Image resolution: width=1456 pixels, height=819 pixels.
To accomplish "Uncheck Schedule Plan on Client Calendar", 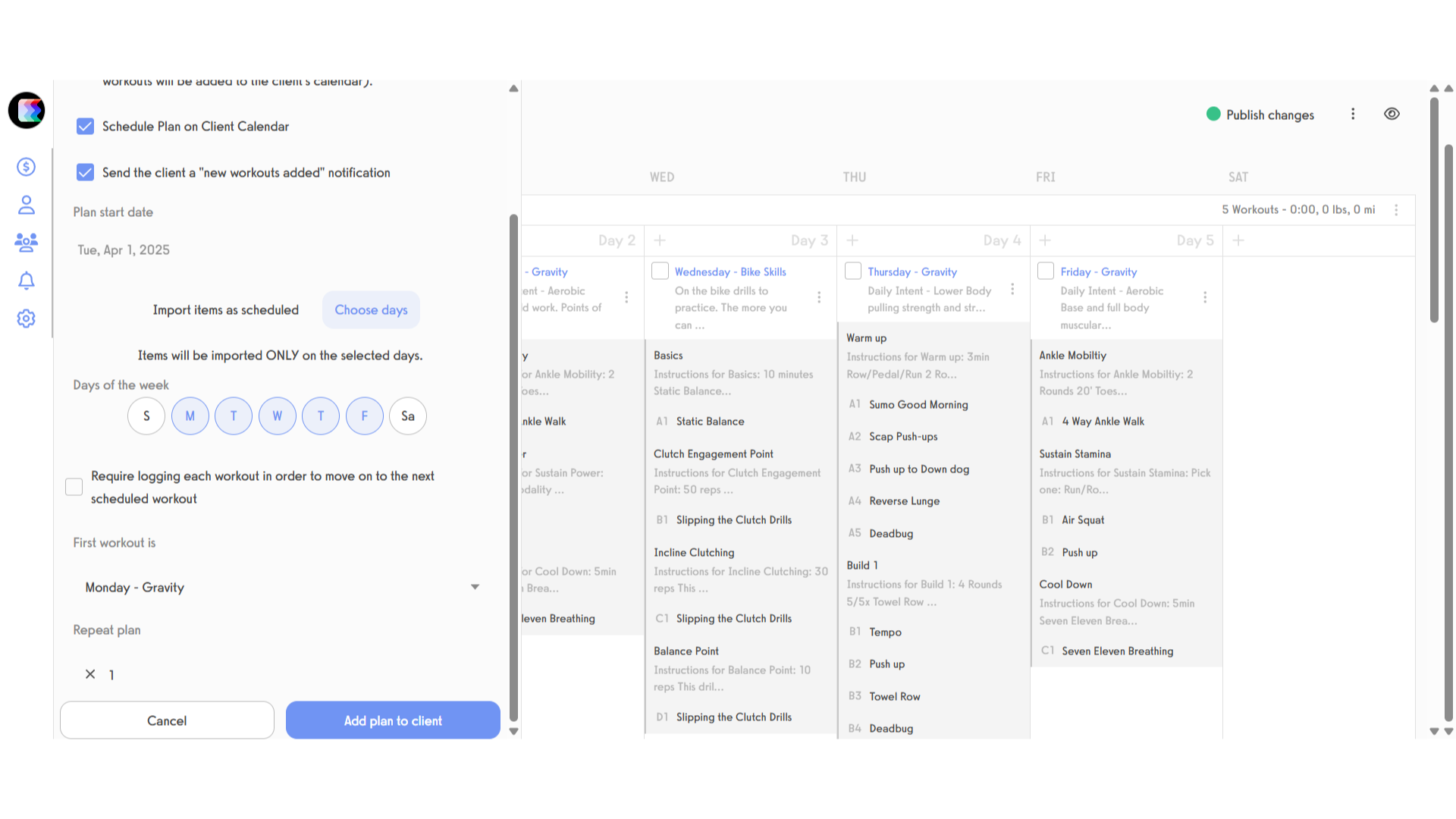I will pyautogui.click(x=85, y=126).
